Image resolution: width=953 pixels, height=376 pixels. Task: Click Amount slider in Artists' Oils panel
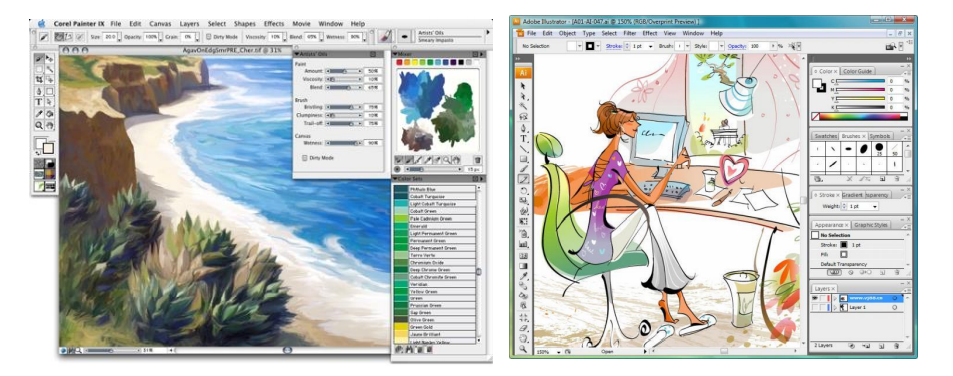[344, 71]
